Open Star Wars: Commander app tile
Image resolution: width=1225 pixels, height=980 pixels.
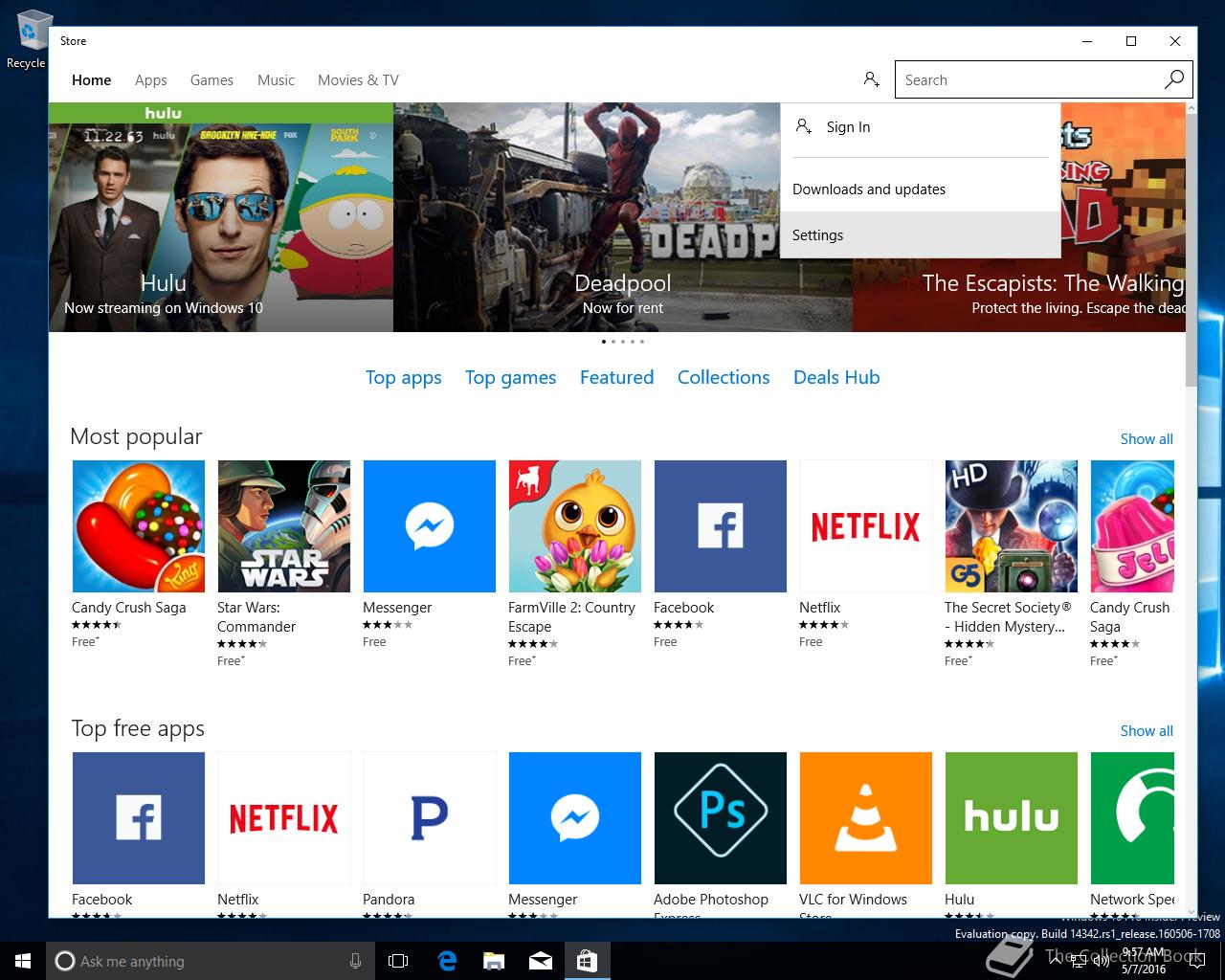(284, 526)
